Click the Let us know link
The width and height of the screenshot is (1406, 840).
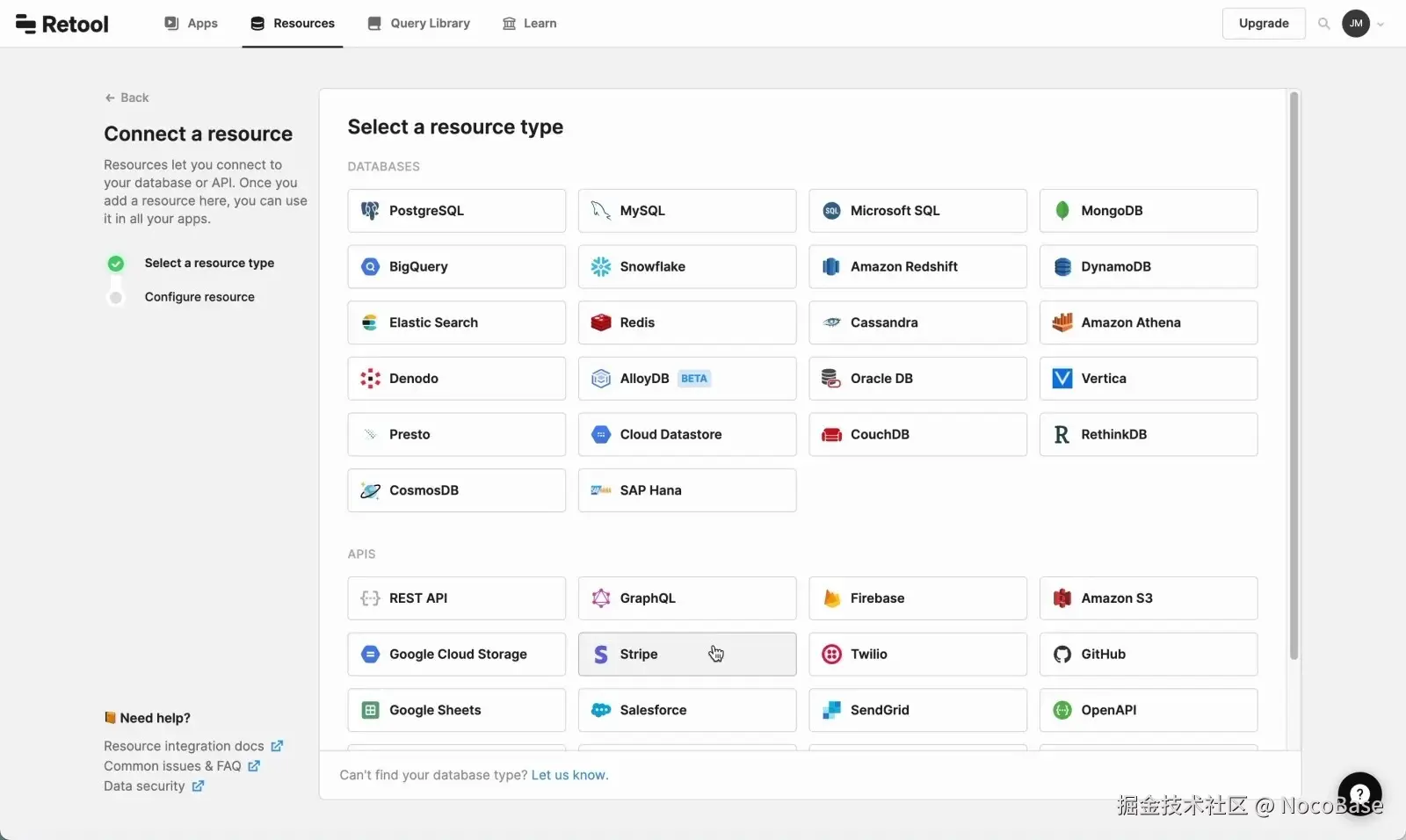(x=569, y=775)
